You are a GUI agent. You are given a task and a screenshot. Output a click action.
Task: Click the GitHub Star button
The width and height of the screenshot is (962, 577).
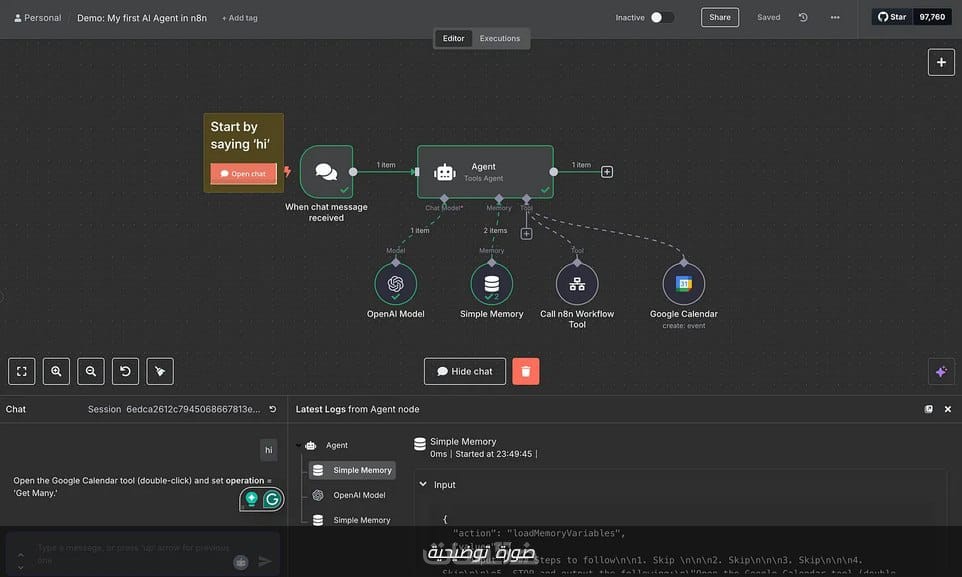(891, 17)
